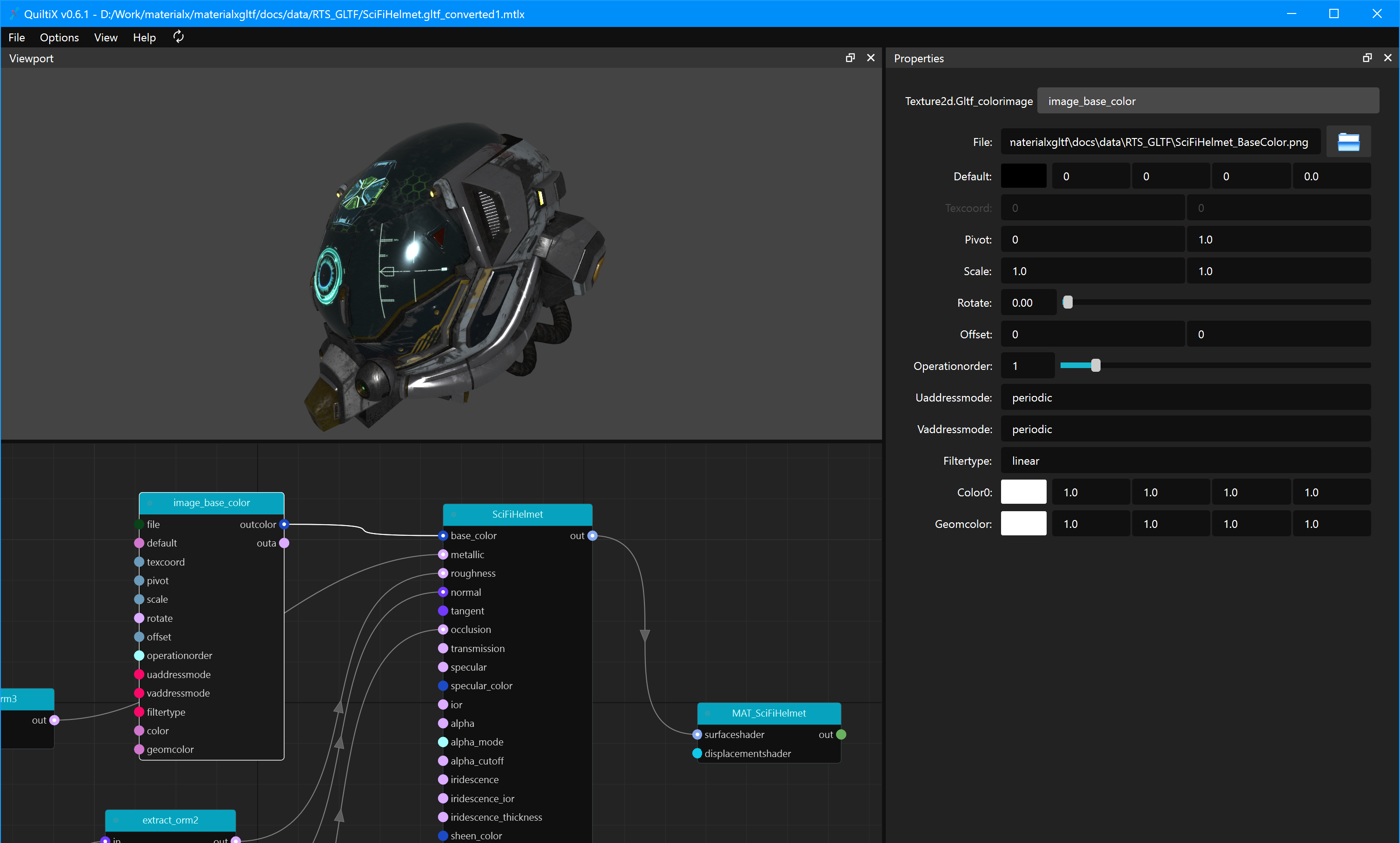Click first Pivot value field
The width and height of the screenshot is (1400, 843).
(1092, 240)
